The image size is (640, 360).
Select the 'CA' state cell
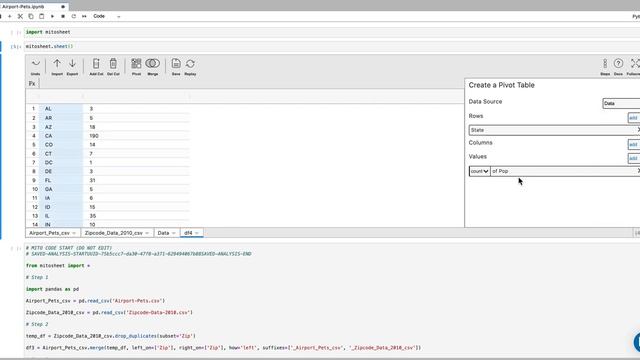[61, 136]
